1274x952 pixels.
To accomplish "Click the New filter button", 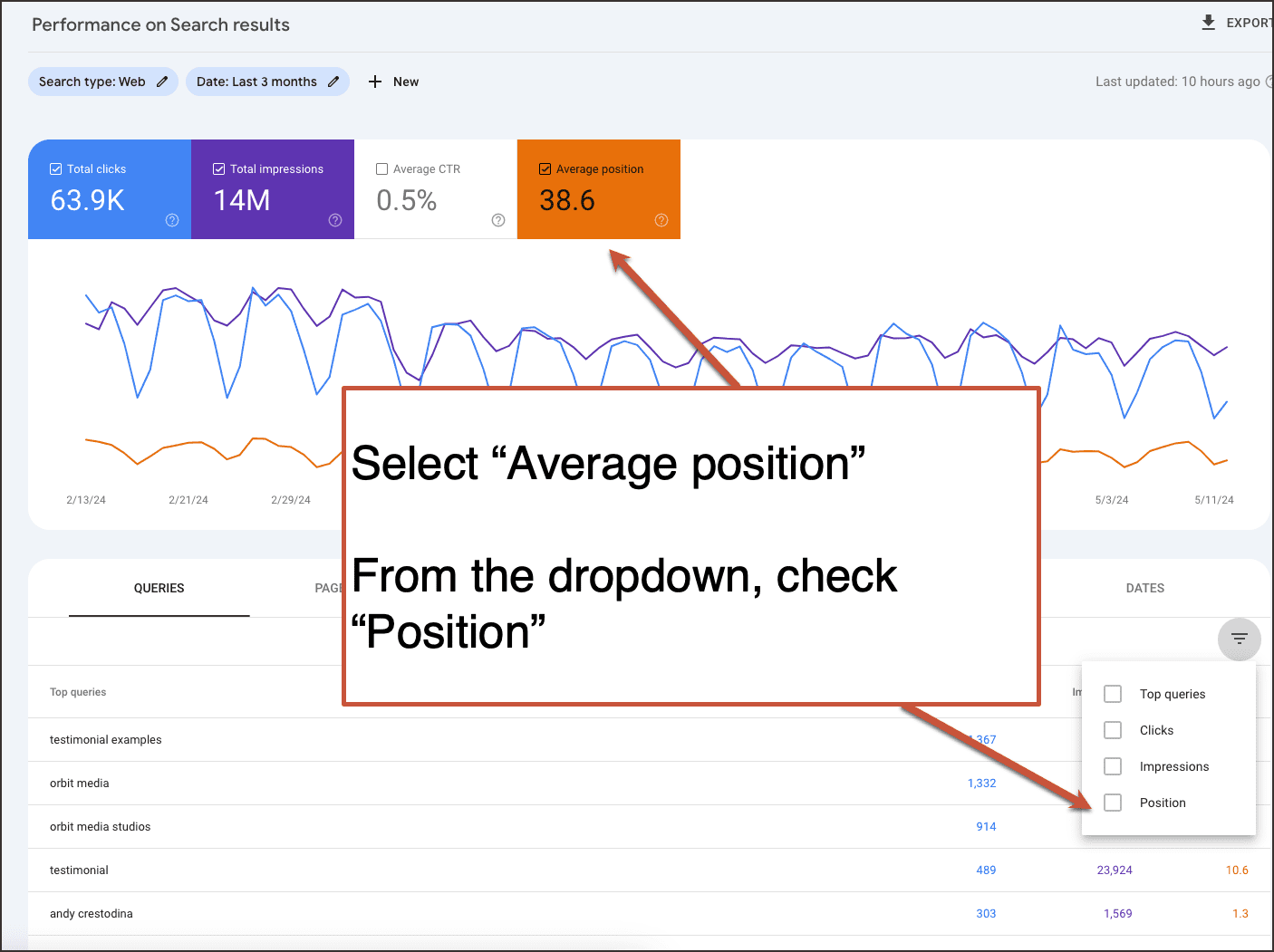I will point(393,82).
